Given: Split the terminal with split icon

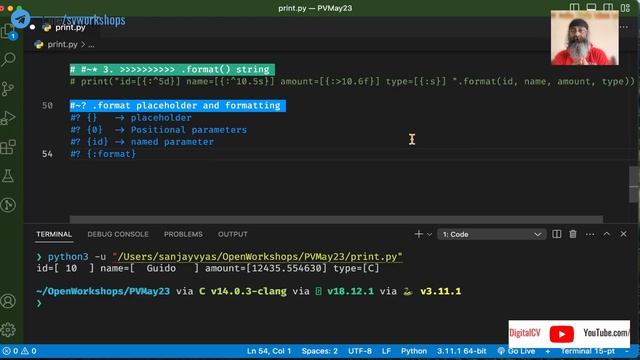Looking at the screenshot, I should click(556, 234).
